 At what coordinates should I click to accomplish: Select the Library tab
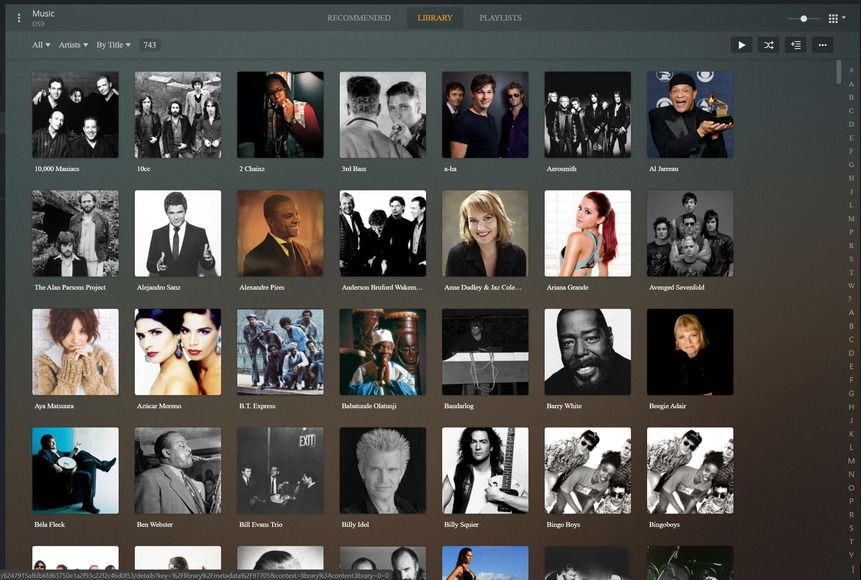434,18
